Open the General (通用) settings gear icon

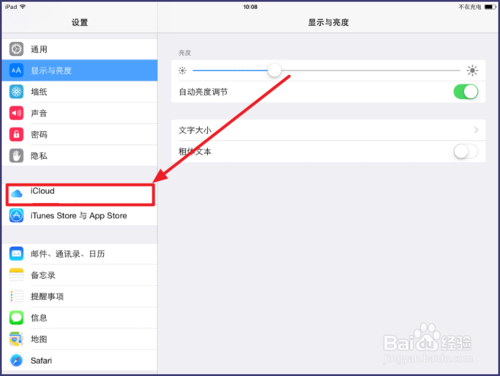16,49
